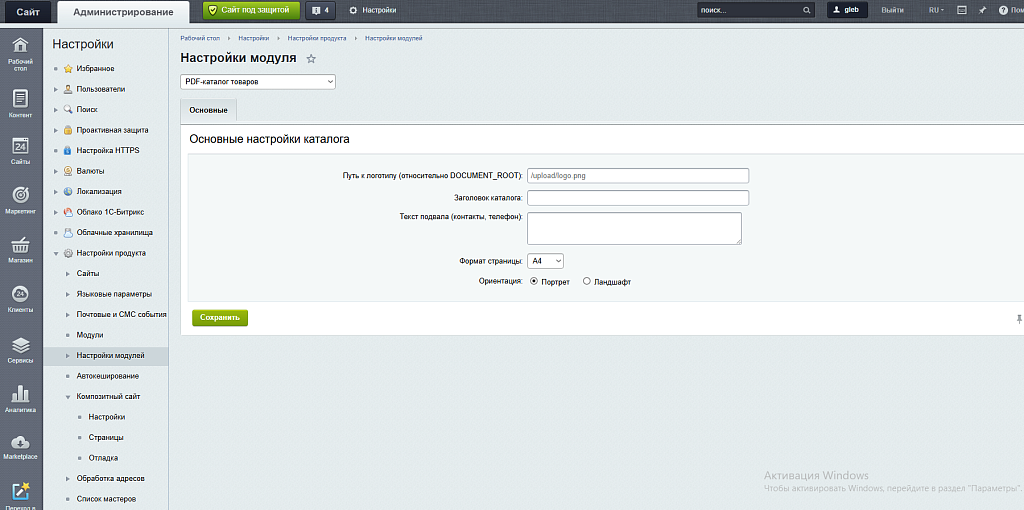This screenshot has width=1024, height=510.
Task: Click the pin icon in the top bar
Action: tap(982, 10)
